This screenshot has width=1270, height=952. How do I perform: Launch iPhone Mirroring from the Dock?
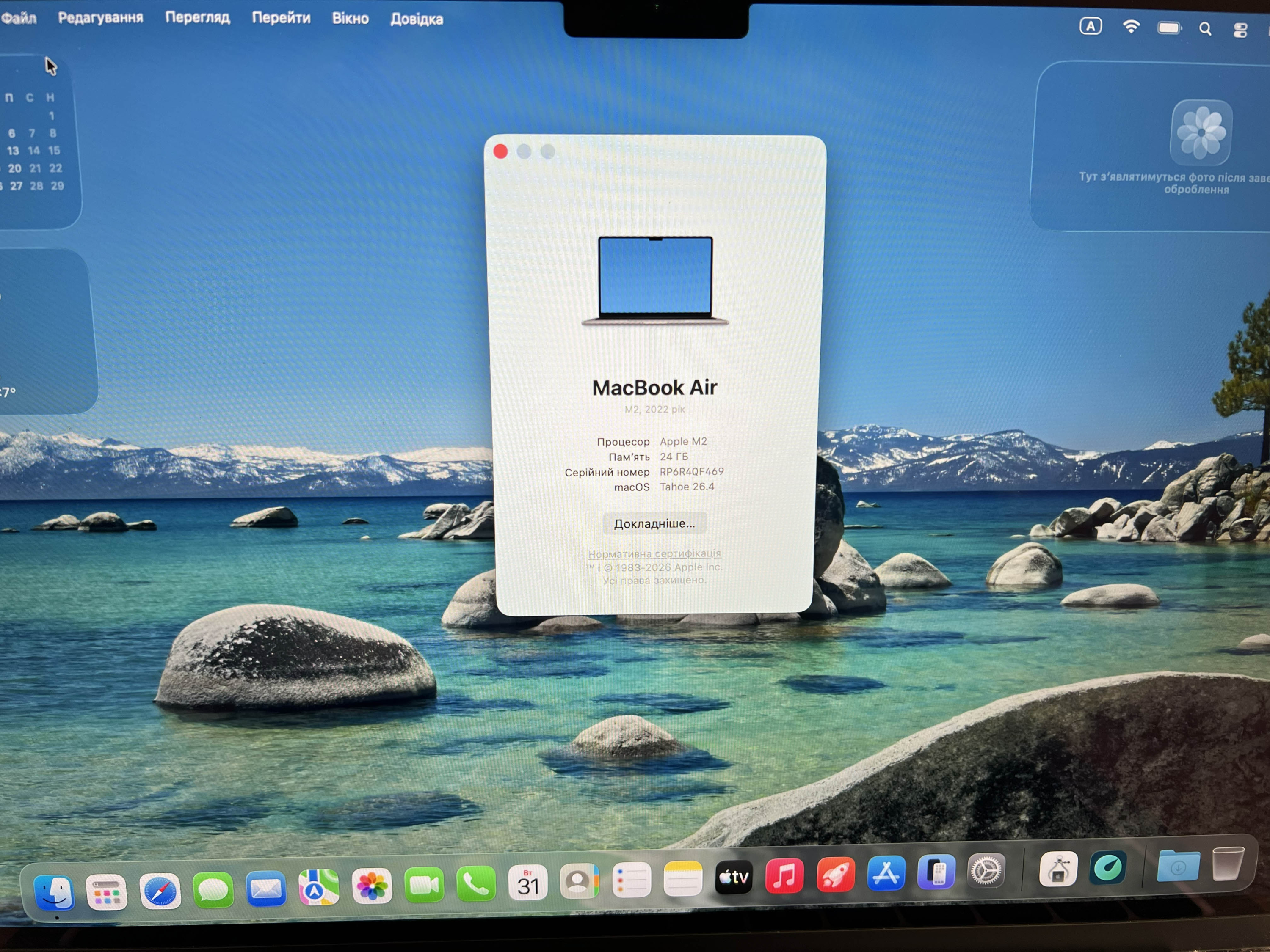click(x=936, y=873)
